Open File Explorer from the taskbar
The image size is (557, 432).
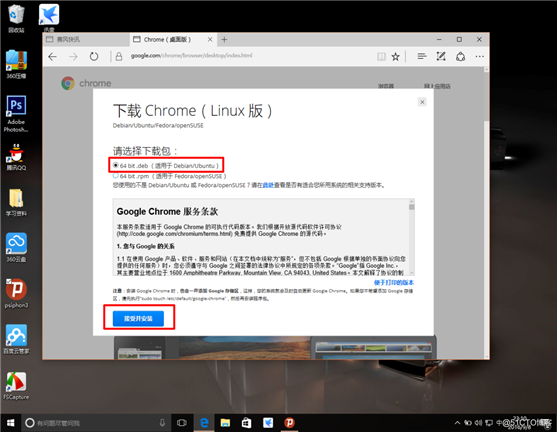225,423
